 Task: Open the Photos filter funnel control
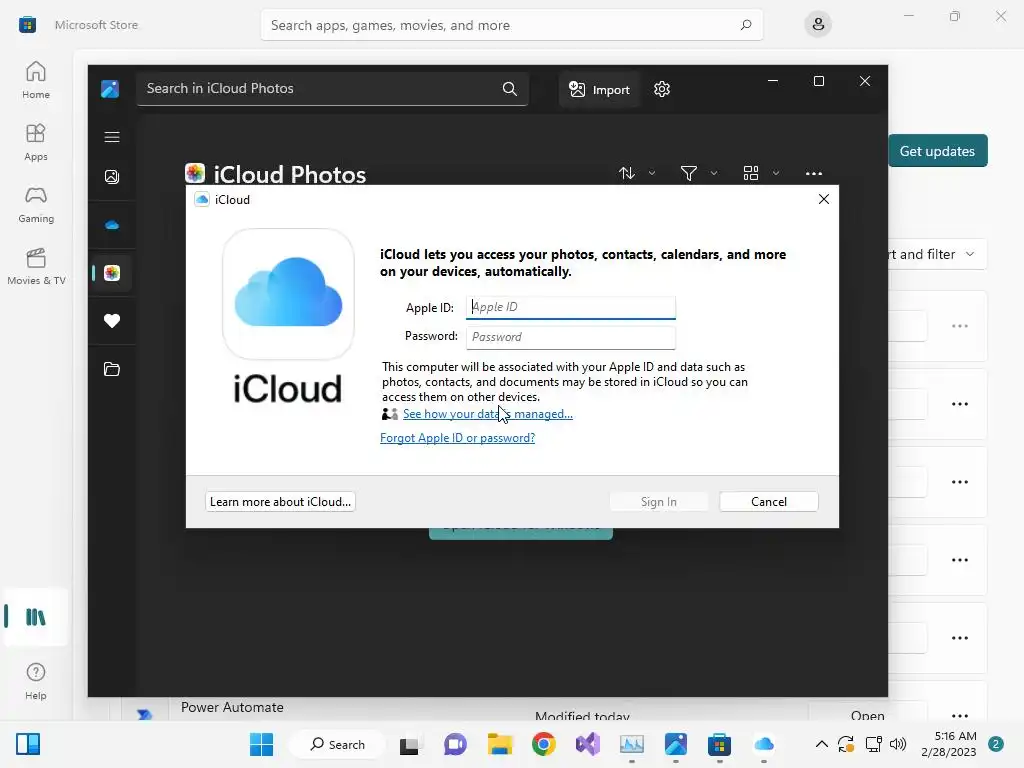[688, 173]
